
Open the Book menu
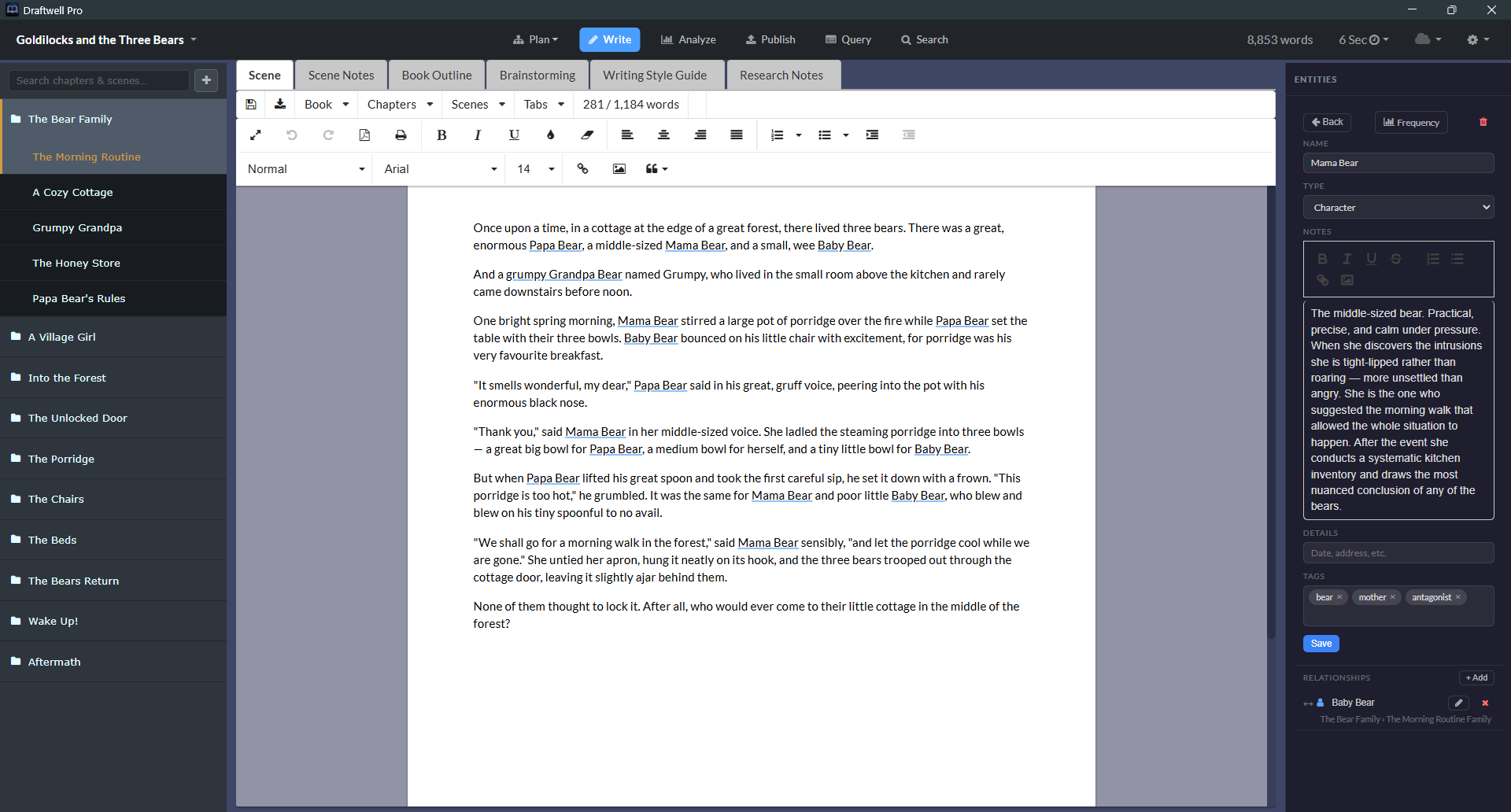327,105
